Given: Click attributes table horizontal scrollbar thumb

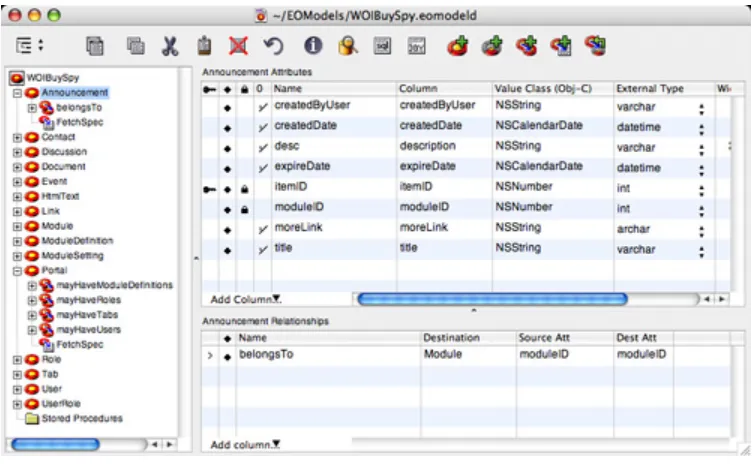Looking at the screenshot, I should point(493,299).
